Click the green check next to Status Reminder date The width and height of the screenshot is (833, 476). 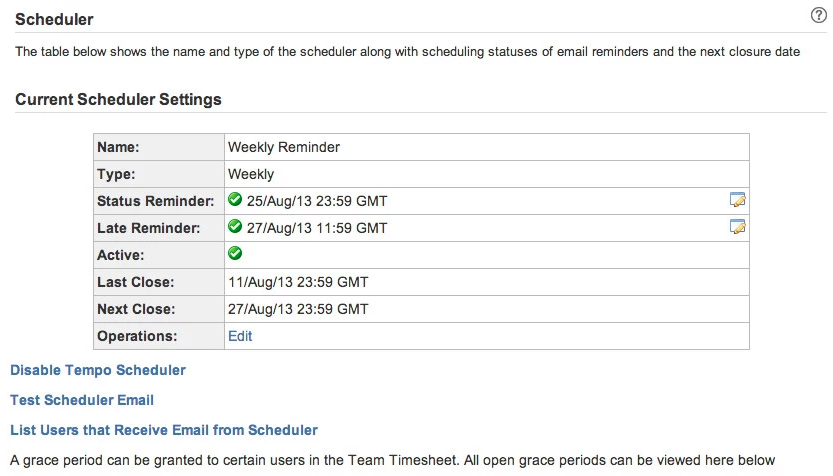pos(236,200)
